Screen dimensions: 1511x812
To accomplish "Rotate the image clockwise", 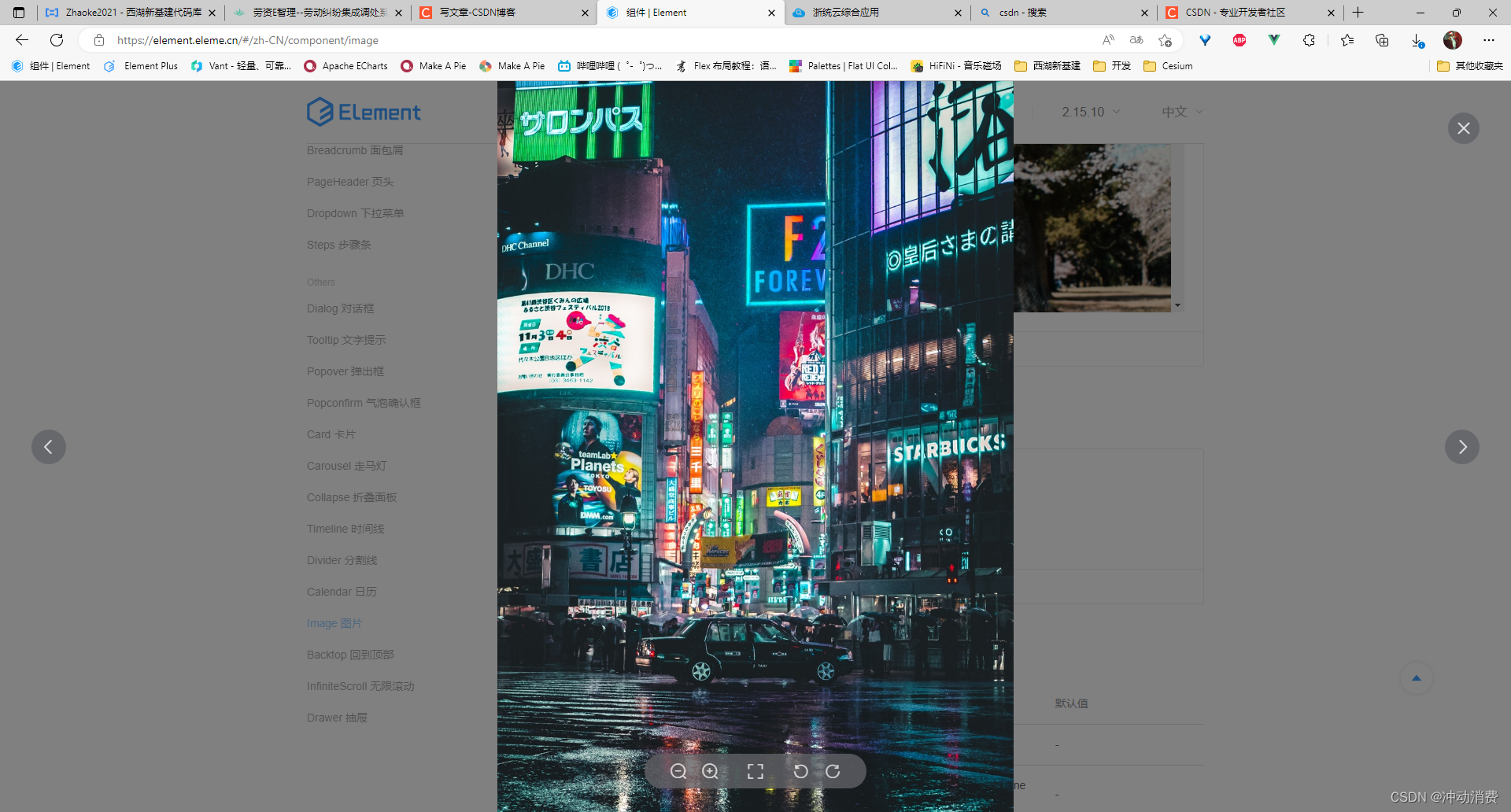I will pos(833,771).
